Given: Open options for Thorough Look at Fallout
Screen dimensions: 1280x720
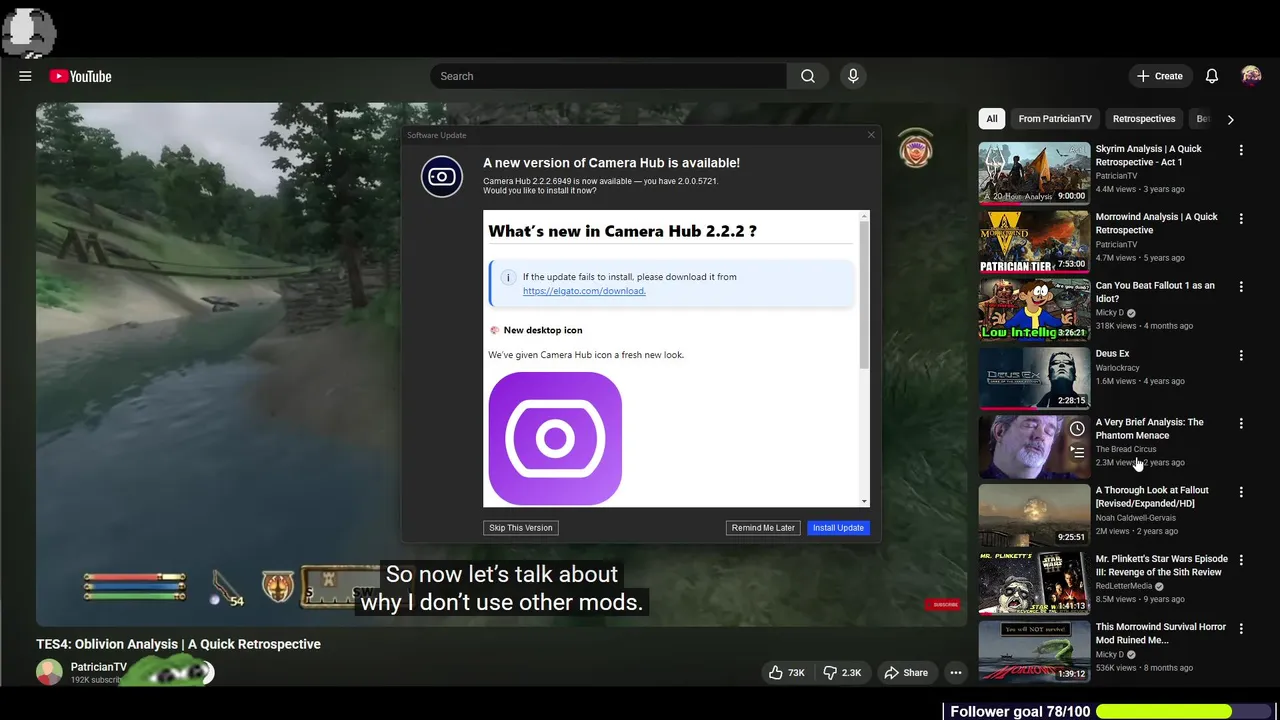Looking at the screenshot, I should tap(1241, 492).
